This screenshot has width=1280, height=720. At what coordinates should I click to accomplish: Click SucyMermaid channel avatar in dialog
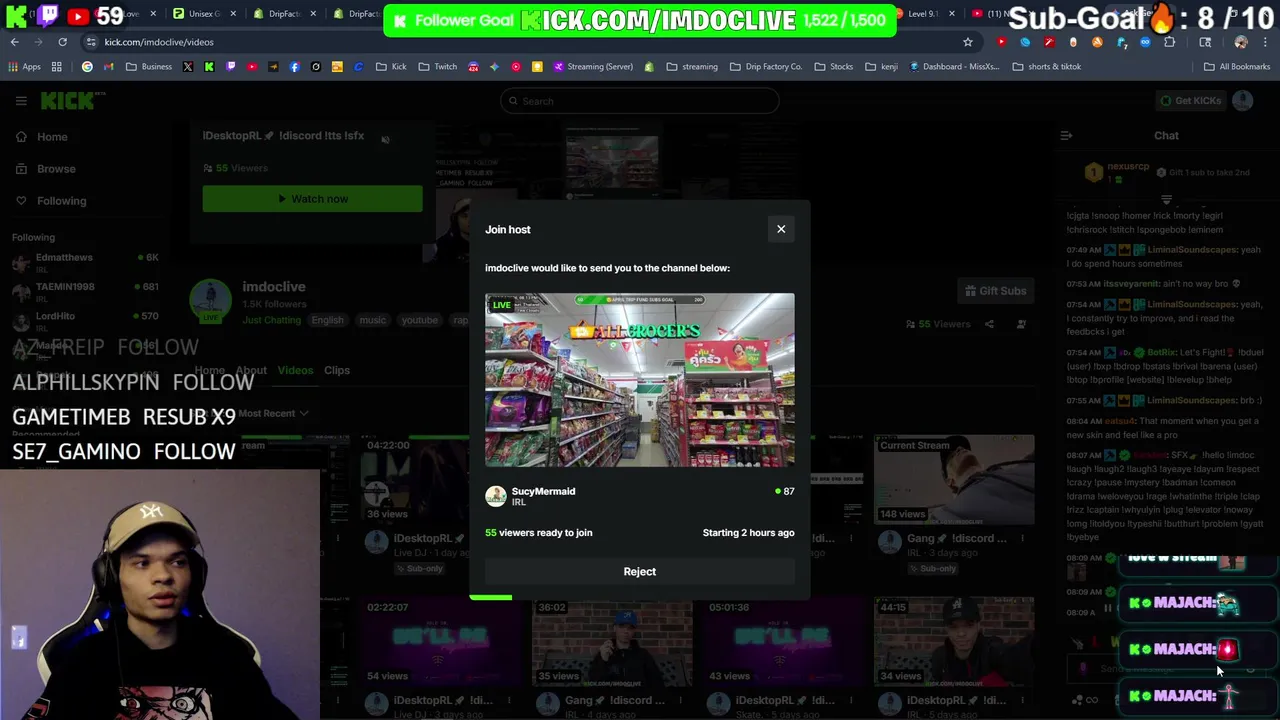pos(496,496)
